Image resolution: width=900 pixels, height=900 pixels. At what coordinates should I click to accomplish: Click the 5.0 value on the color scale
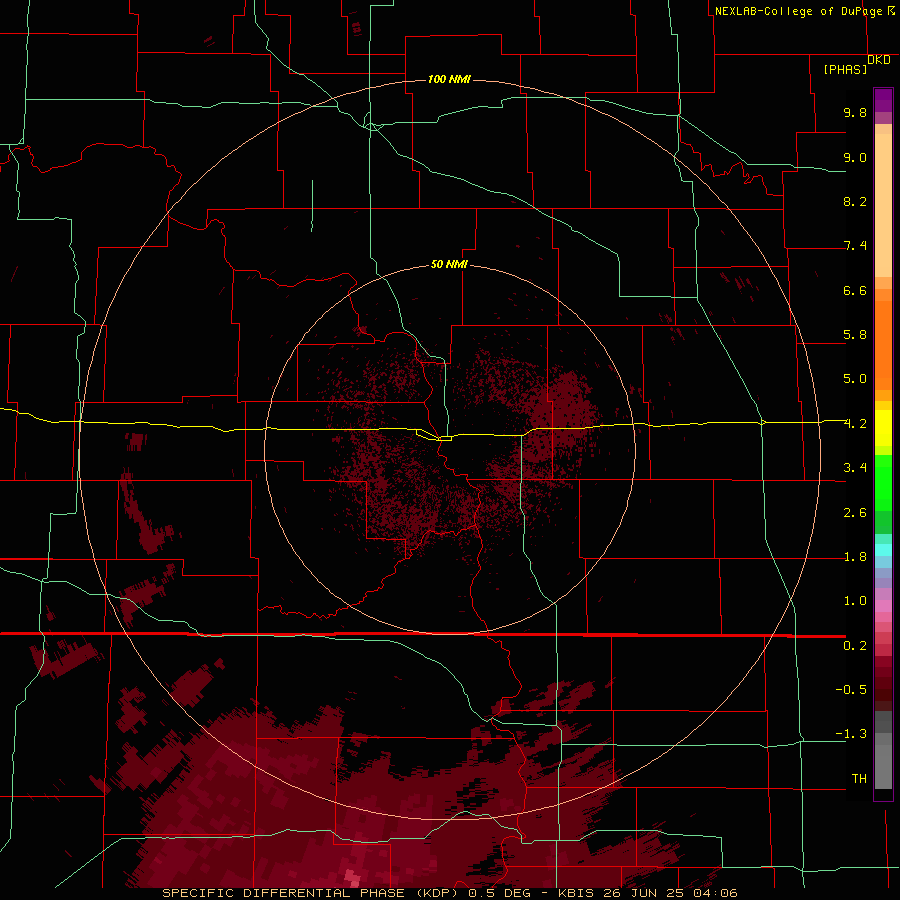coord(855,379)
